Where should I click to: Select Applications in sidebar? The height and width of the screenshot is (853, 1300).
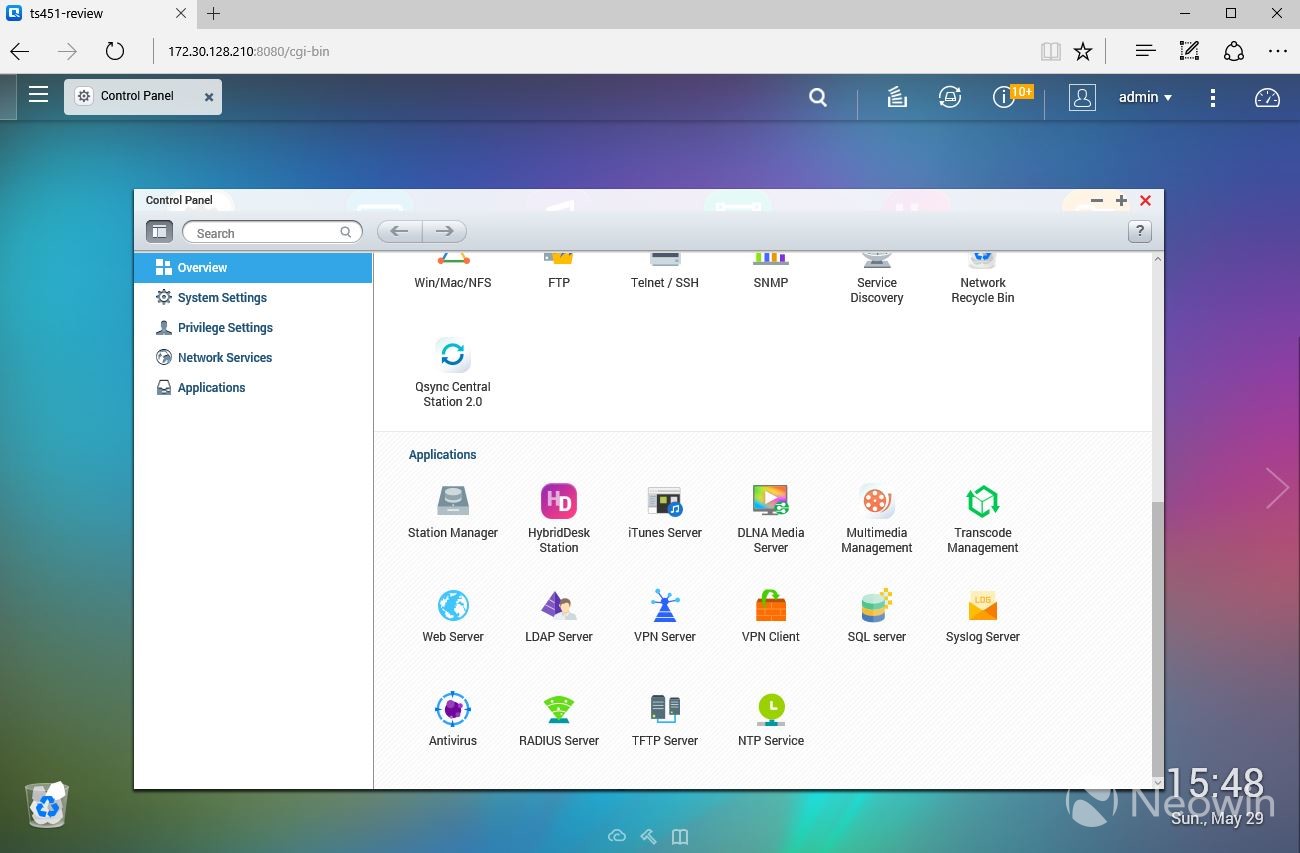(x=253, y=388)
